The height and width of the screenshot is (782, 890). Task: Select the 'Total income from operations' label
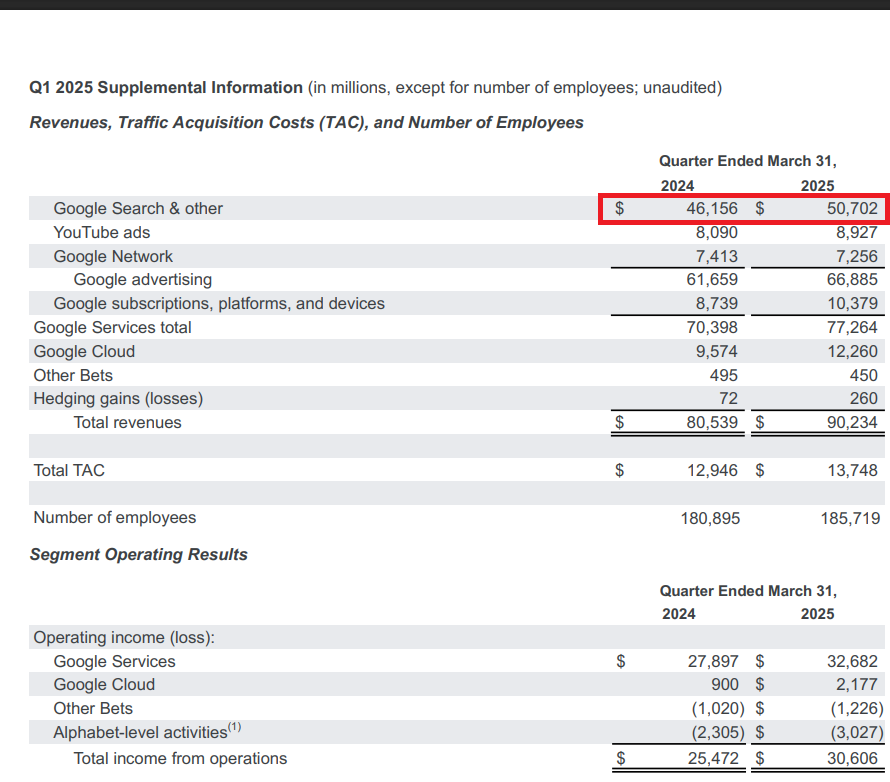180,758
